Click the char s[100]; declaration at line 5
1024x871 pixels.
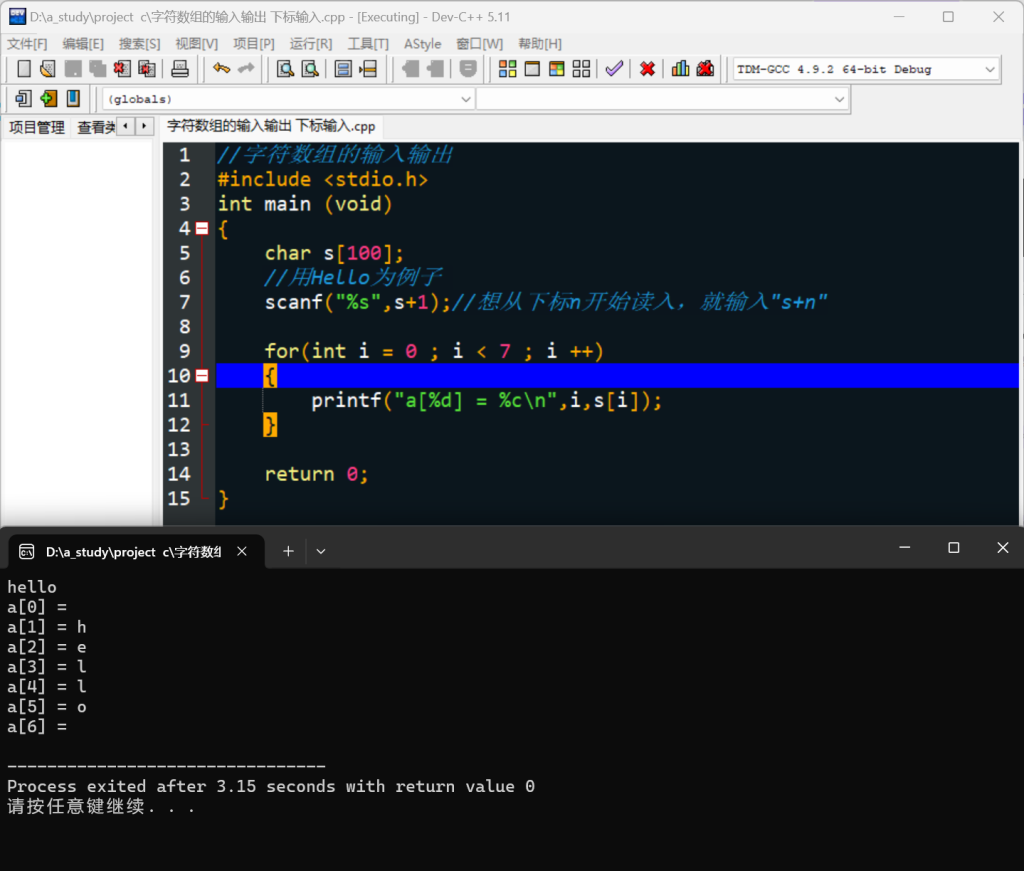pos(334,253)
